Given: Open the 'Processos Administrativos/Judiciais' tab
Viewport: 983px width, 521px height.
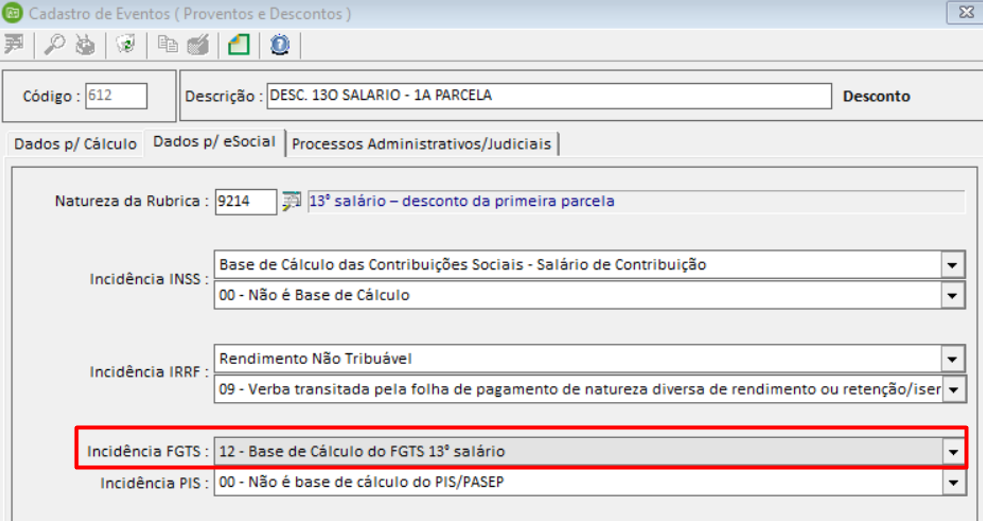Looking at the screenshot, I should tap(421, 144).
